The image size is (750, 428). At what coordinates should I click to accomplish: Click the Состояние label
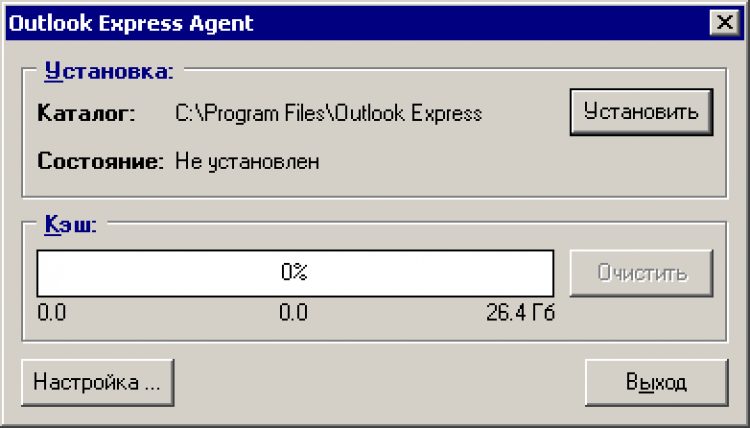(99, 161)
